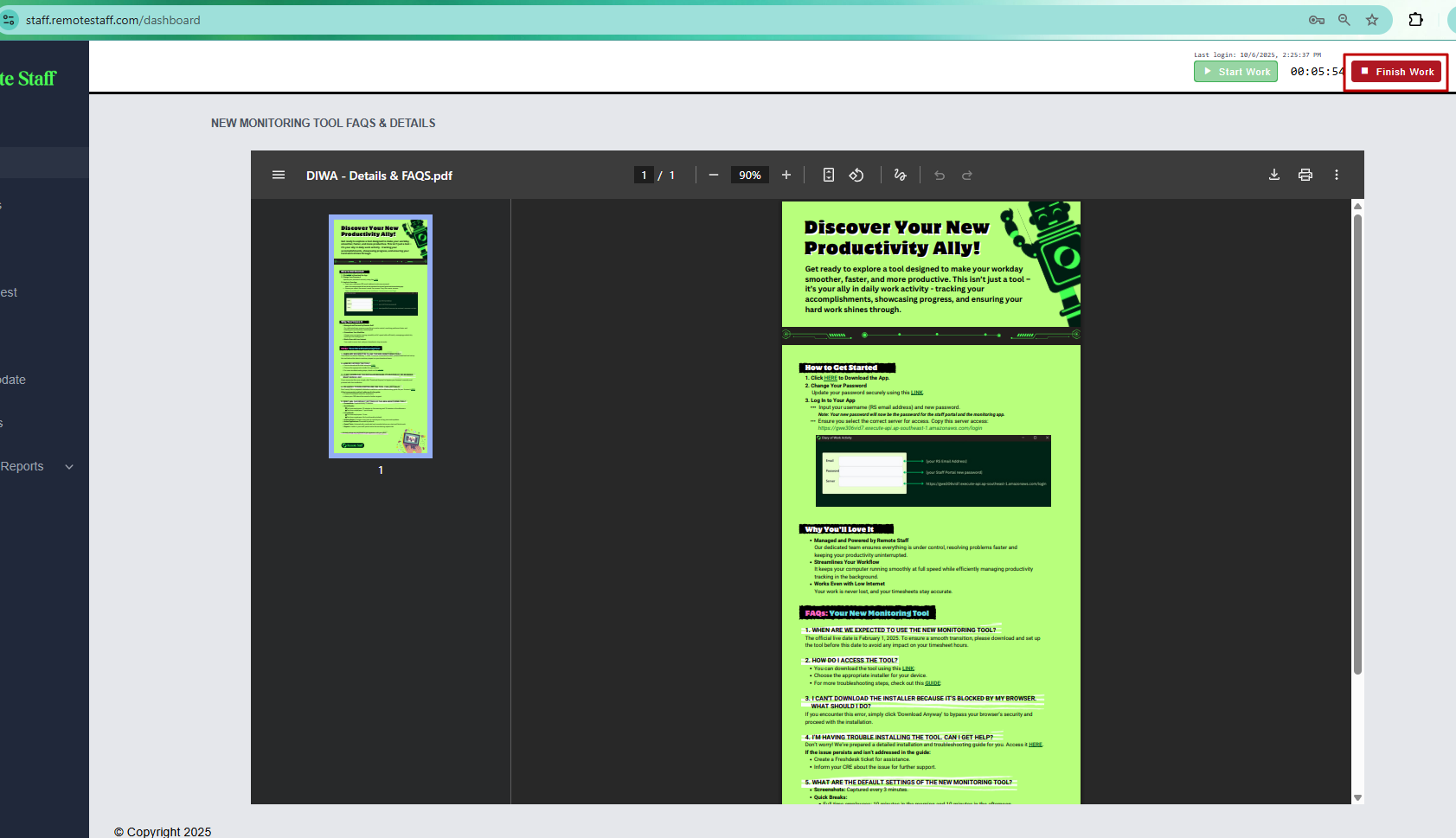The height and width of the screenshot is (838, 1456).
Task: Click the Last login timestamp text
Action: coord(1258,54)
